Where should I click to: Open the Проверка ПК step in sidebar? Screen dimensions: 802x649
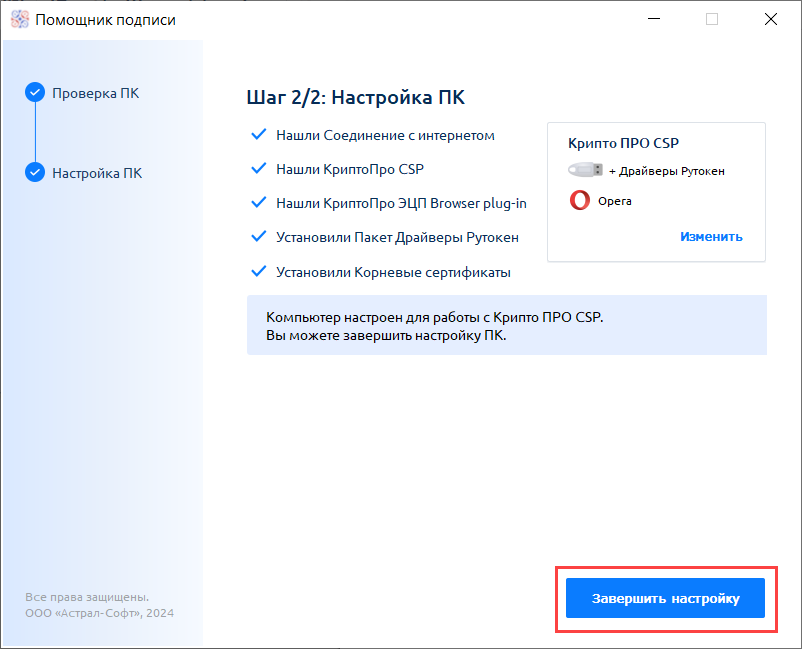point(96,93)
